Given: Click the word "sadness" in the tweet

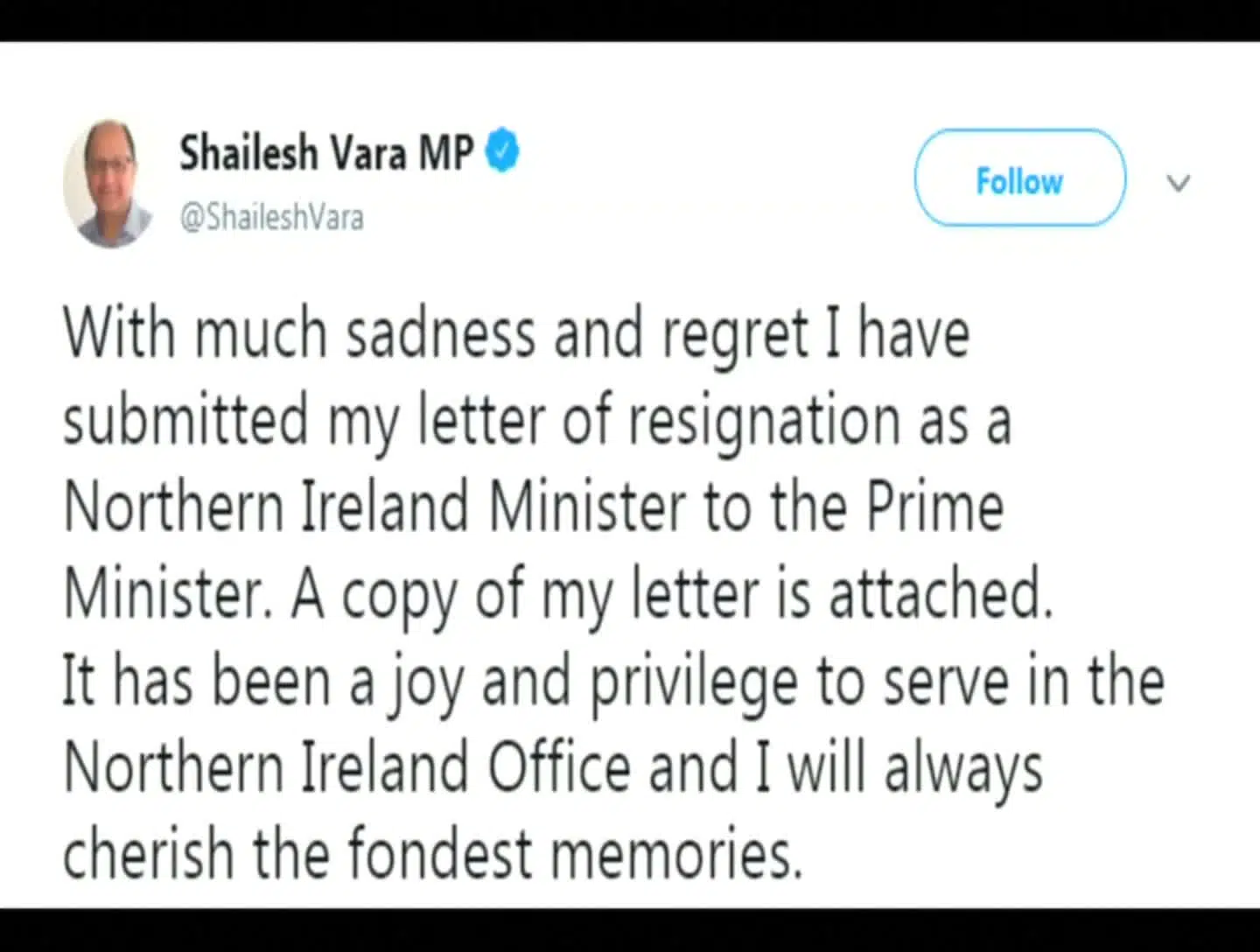Looking at the screenshot, I should coord(440,333).
